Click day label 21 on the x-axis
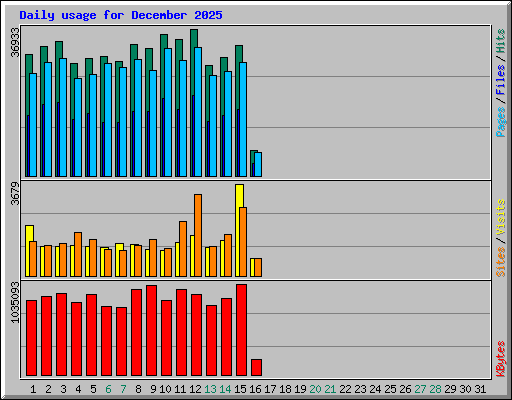The width and height of the screenshot is (512, 400). coord(330,389)
